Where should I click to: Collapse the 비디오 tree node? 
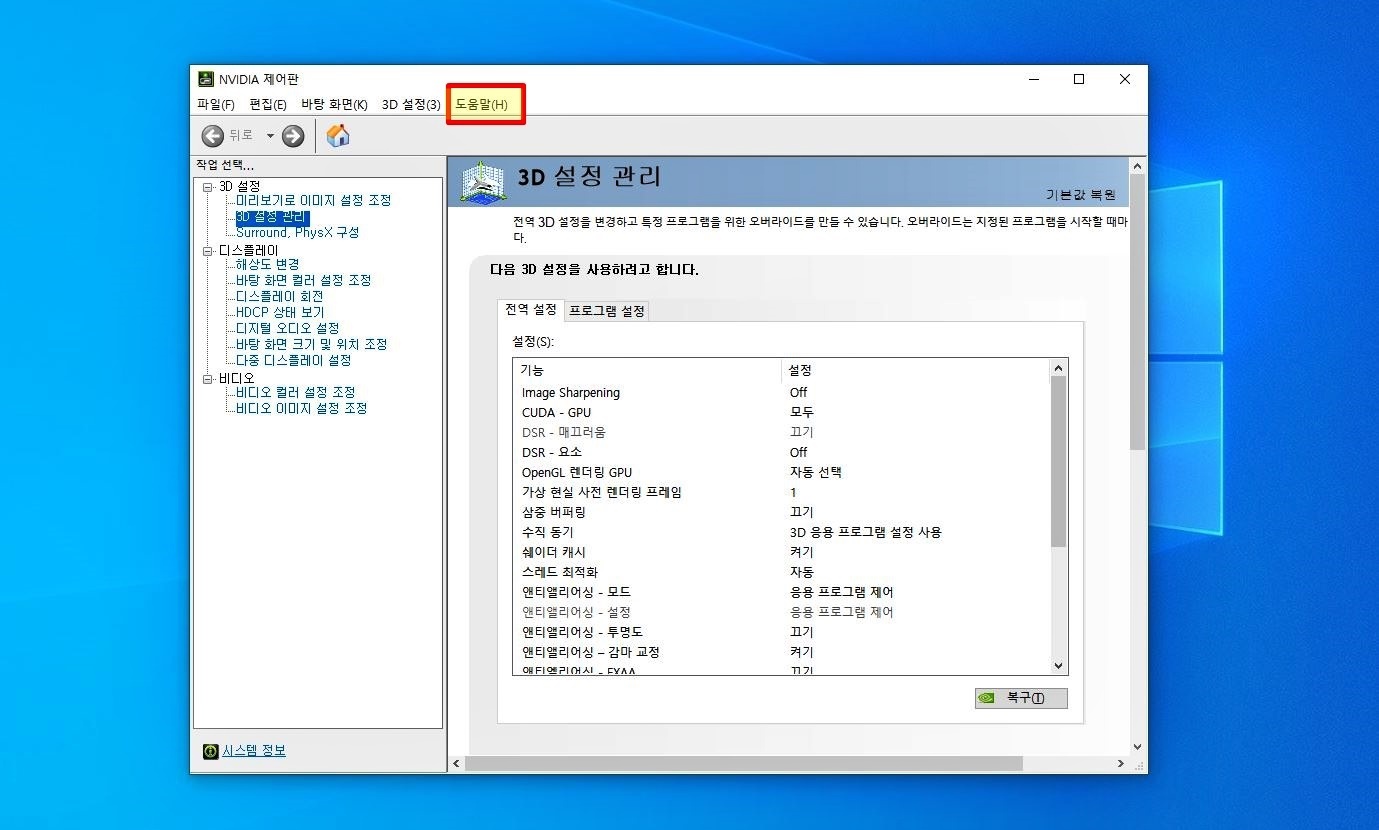208,378
